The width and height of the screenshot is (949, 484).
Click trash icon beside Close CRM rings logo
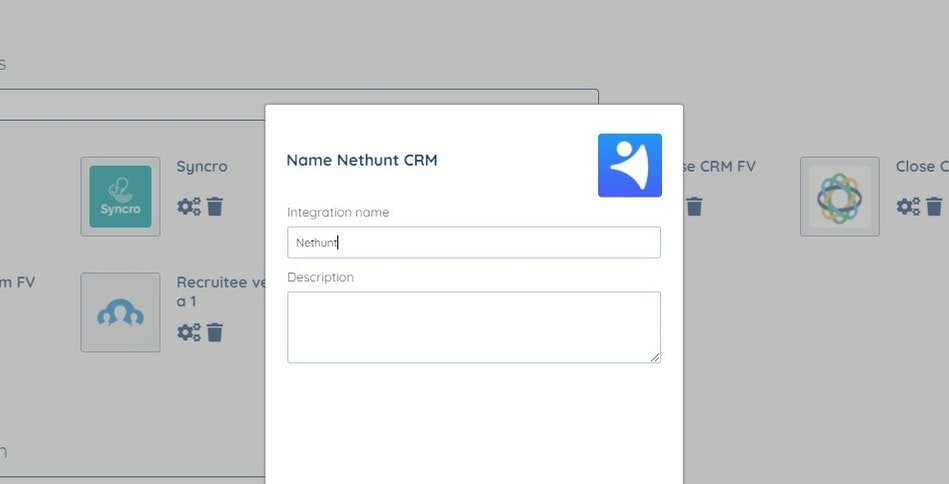pos(934,206)
